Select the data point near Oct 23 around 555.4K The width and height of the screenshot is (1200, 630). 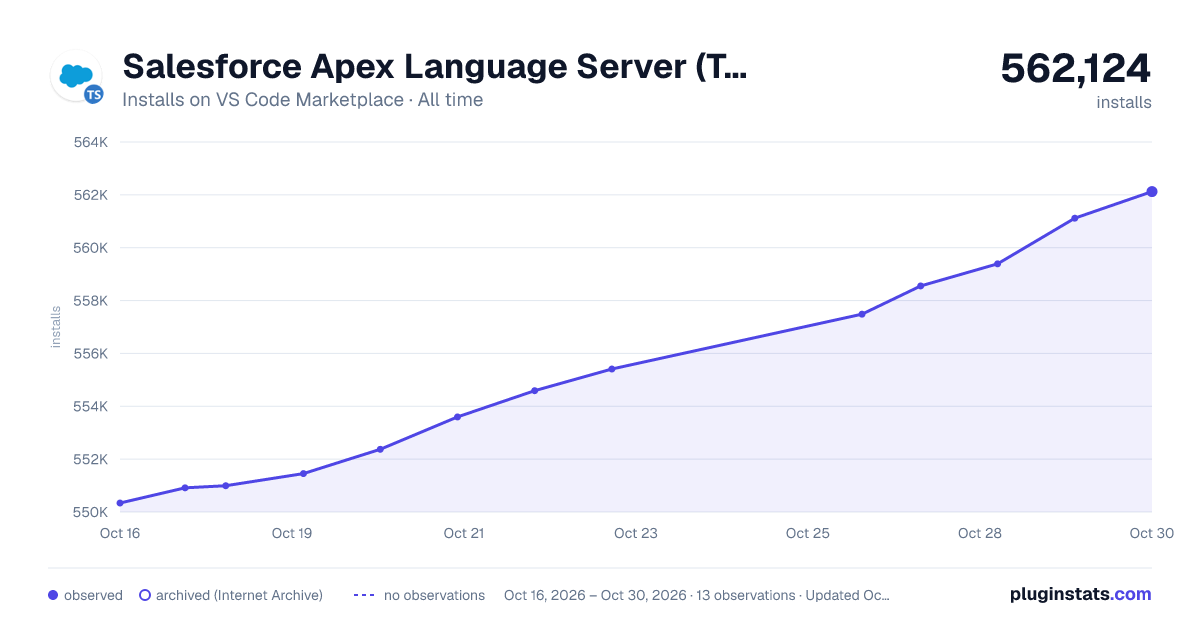point(612,369)
